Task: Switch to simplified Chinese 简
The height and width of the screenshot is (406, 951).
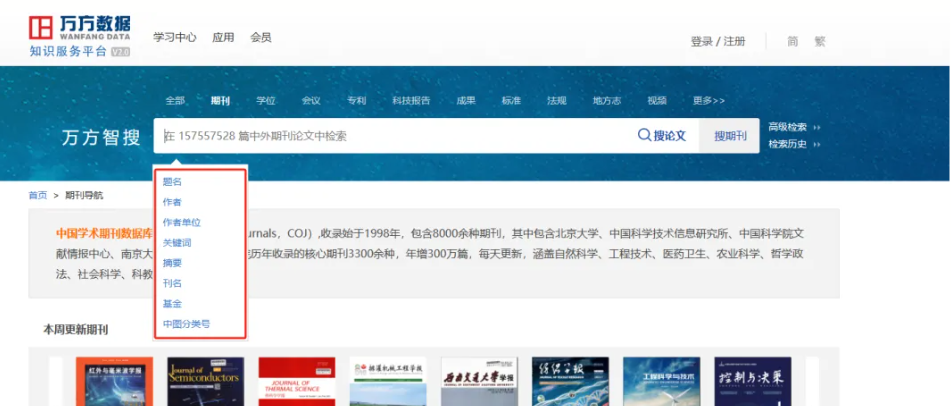Action: 792,41
